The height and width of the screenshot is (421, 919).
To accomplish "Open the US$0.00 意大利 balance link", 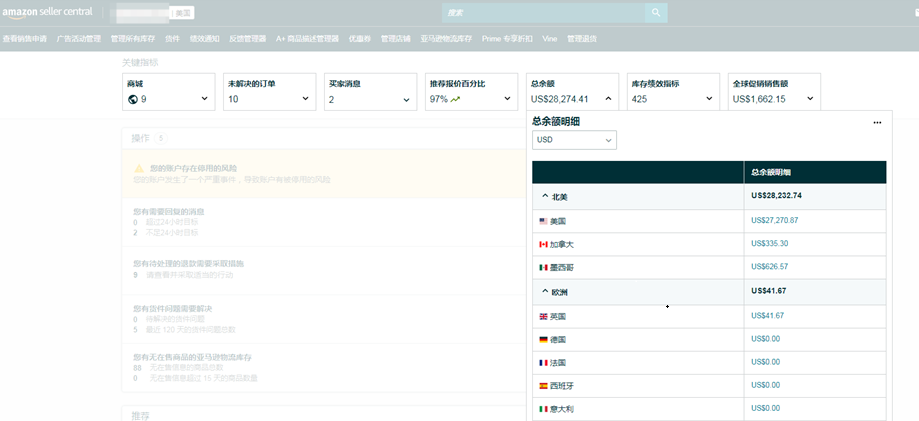I will click(x=765, y=408).
